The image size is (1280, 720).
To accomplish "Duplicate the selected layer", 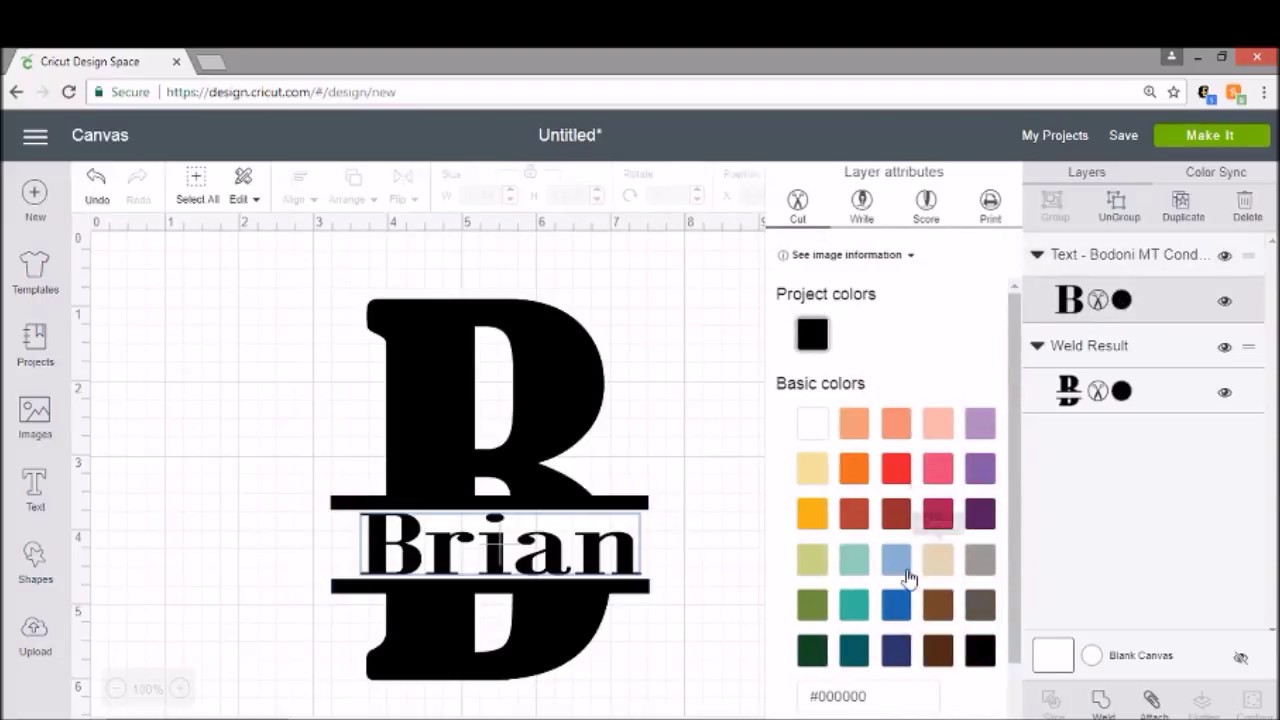I will point(1183,206).
